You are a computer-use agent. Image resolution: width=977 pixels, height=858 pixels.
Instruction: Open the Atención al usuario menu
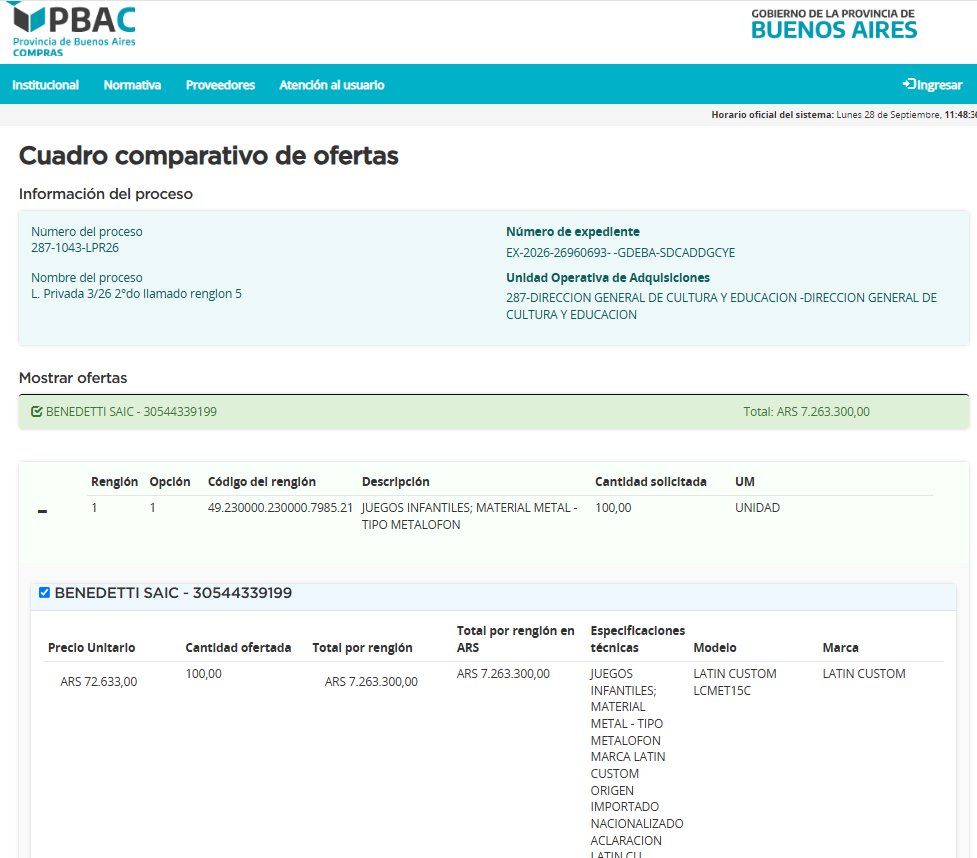point(331,85)
